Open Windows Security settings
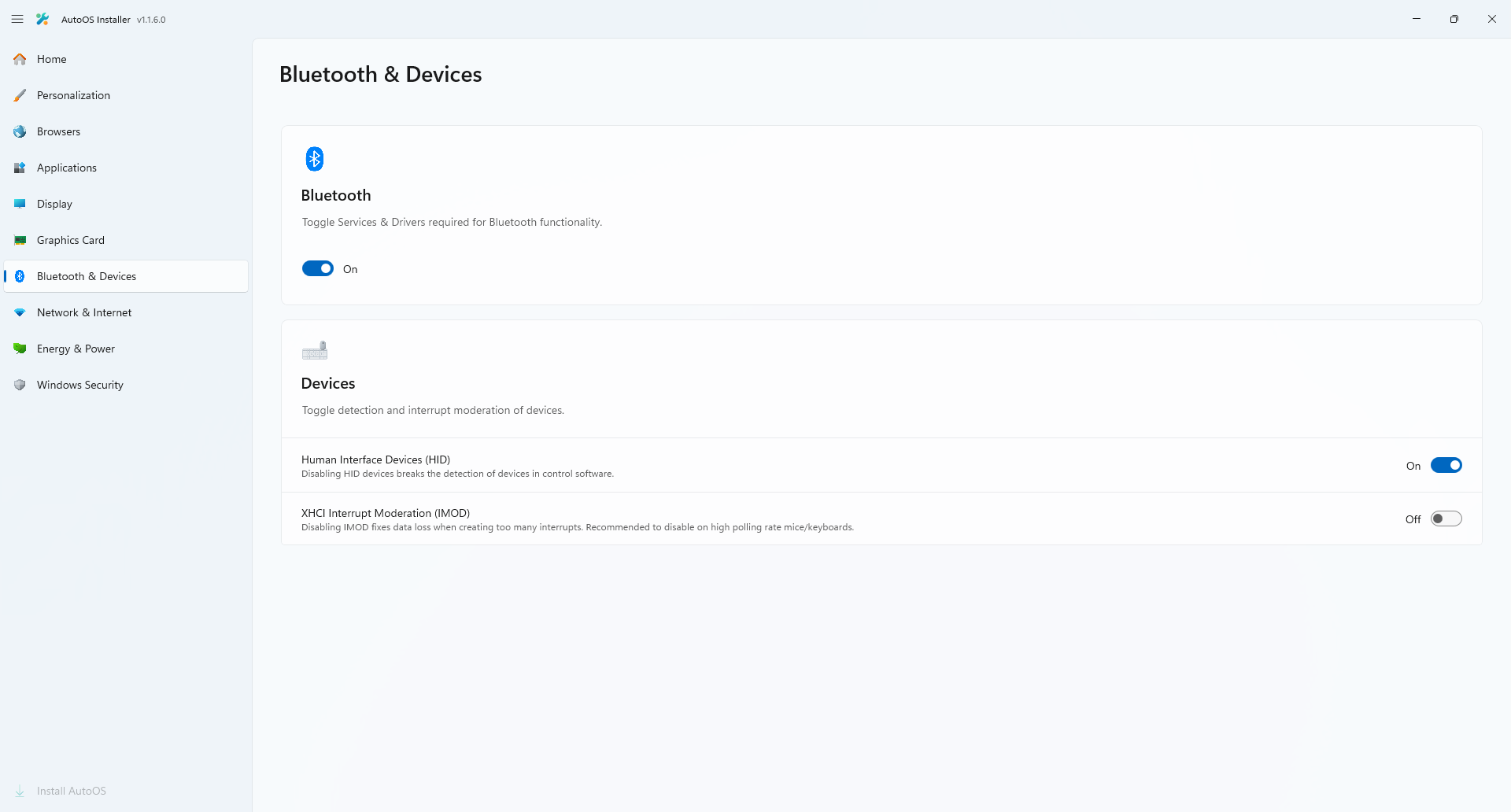 pos(126,385)
